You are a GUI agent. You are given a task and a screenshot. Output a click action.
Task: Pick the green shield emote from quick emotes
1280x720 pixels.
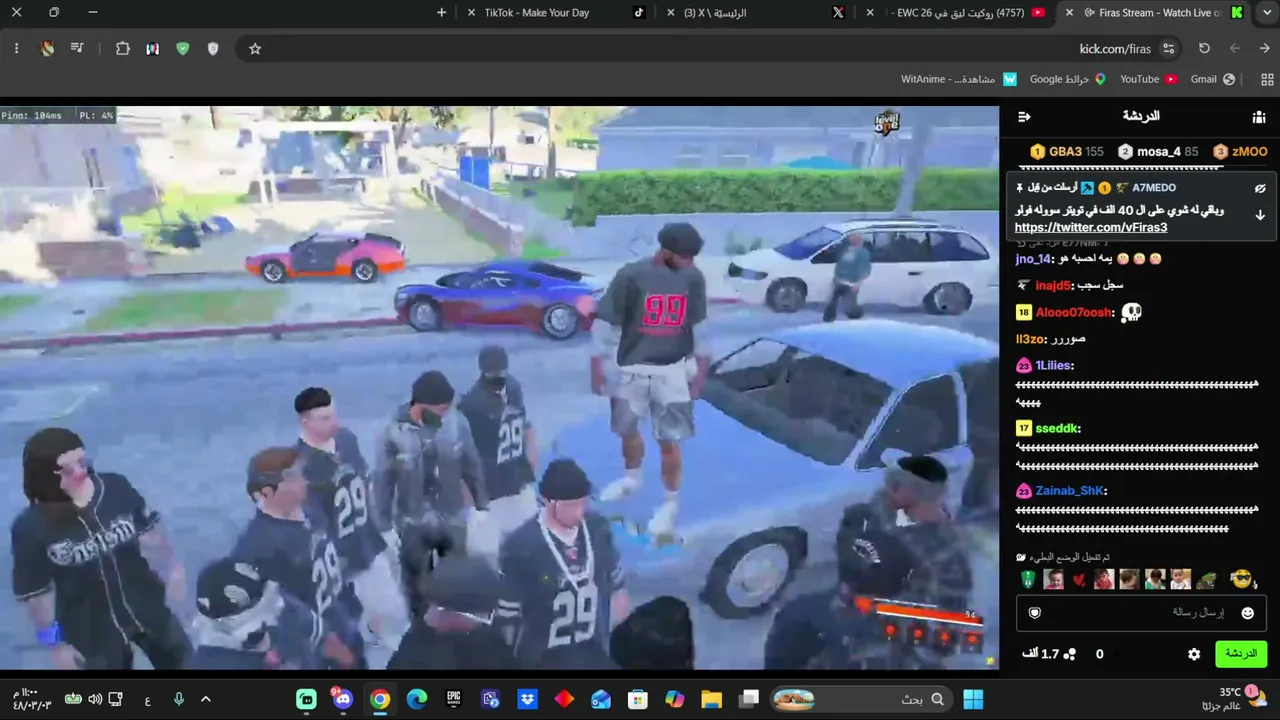tap(1028, 579)
